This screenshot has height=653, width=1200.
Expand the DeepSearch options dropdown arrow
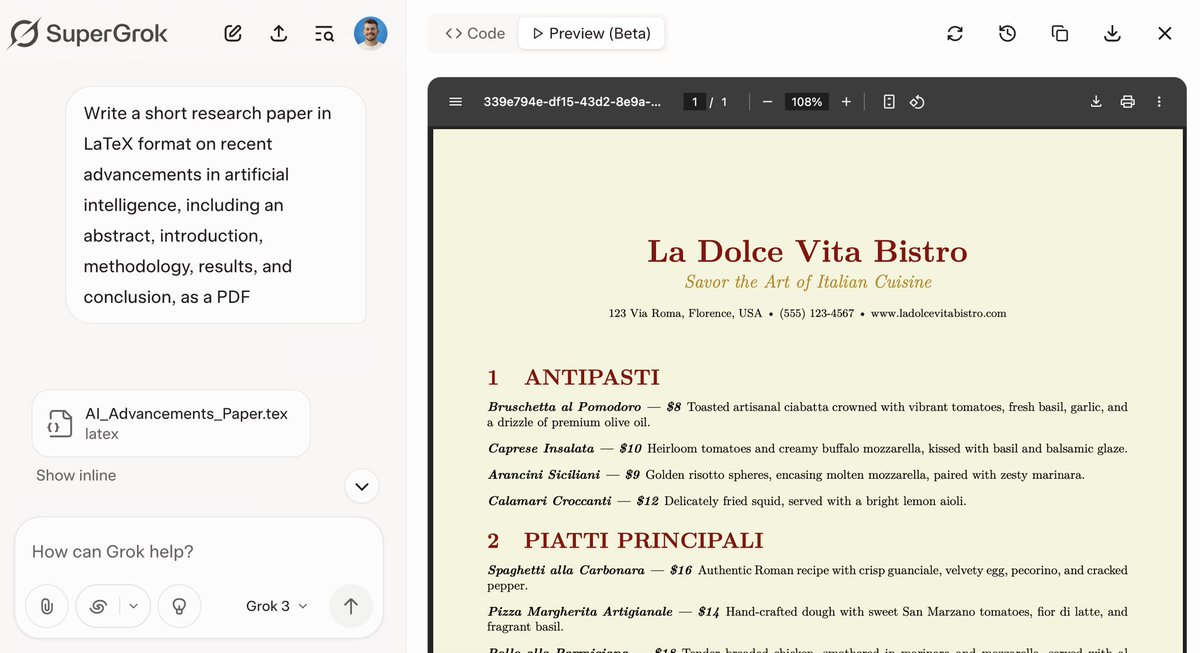coord(135,606)
